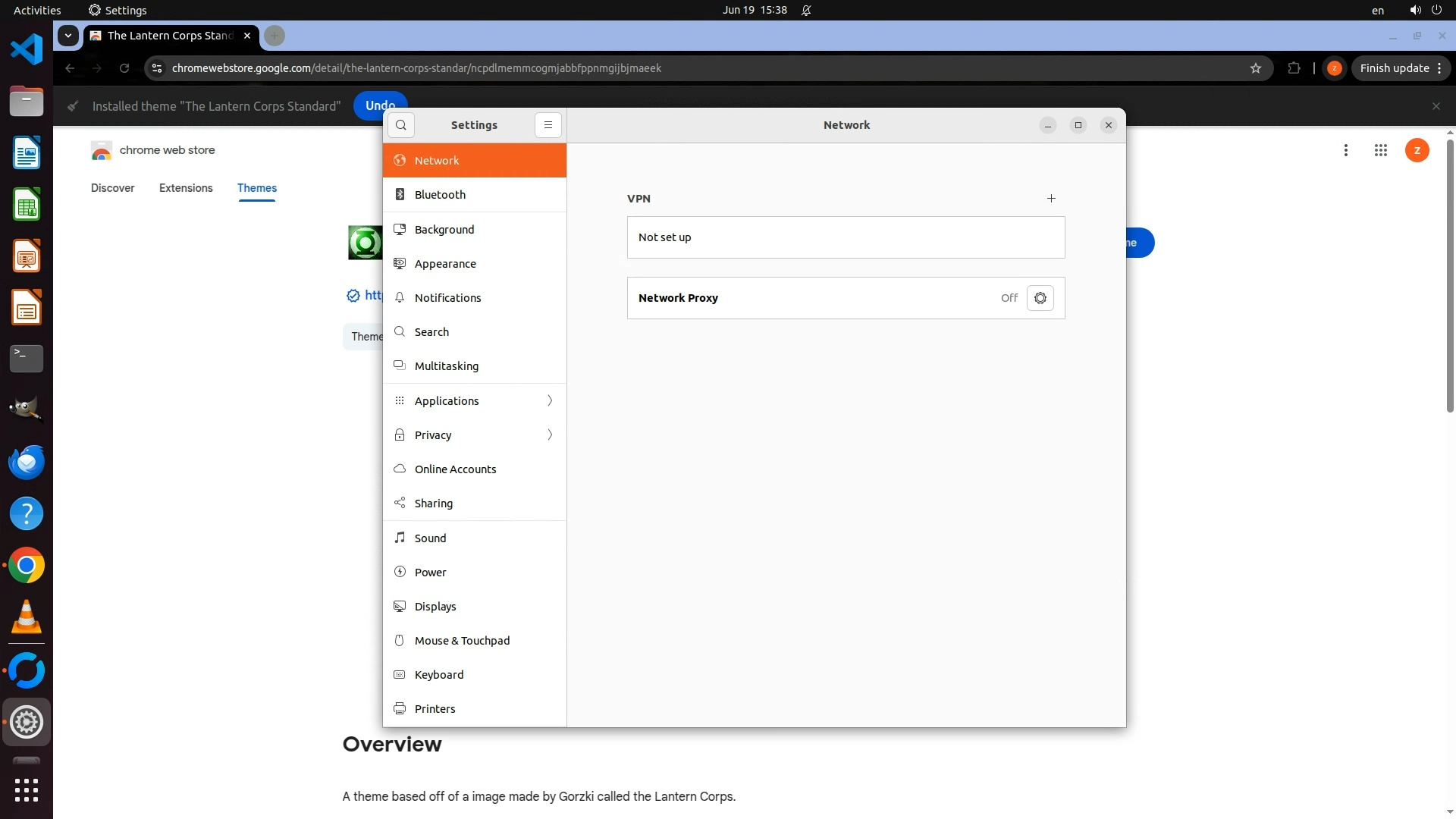Viewport: 1456px width, 819px height.
Task: Click the Settings search magnifier icon
Action: tap(401, 125)
